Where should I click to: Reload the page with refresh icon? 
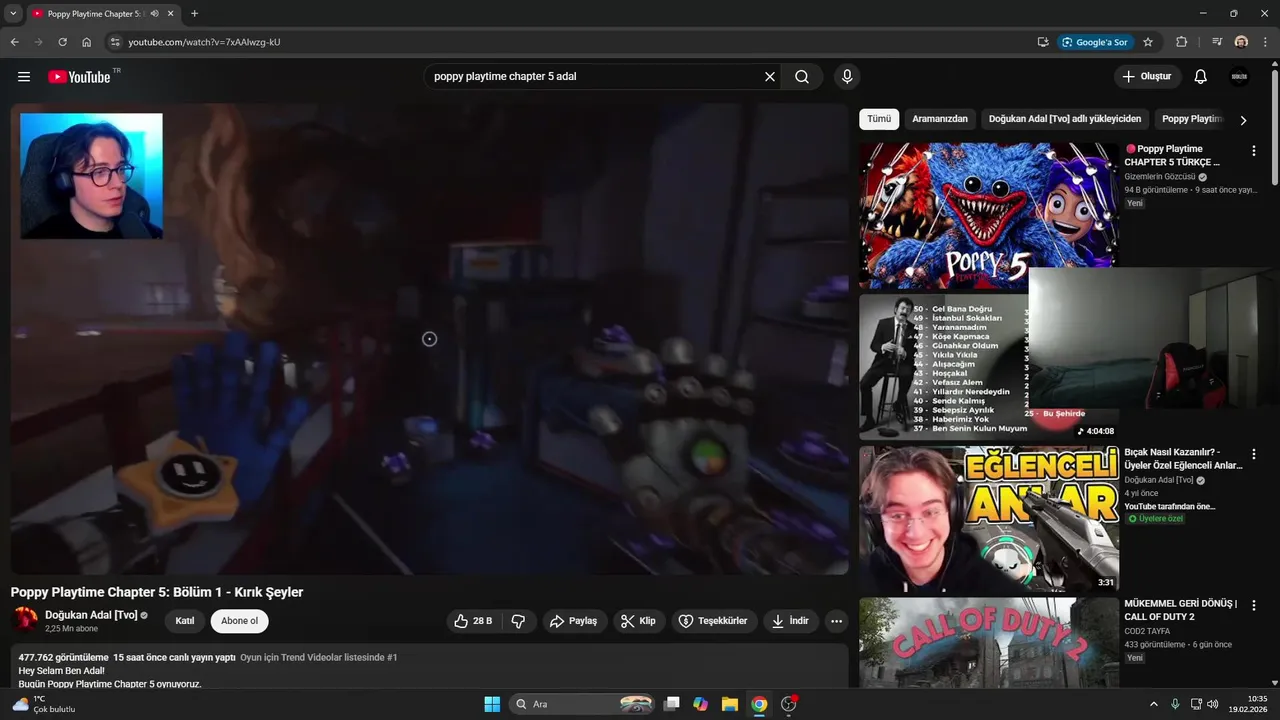(62, 42)
